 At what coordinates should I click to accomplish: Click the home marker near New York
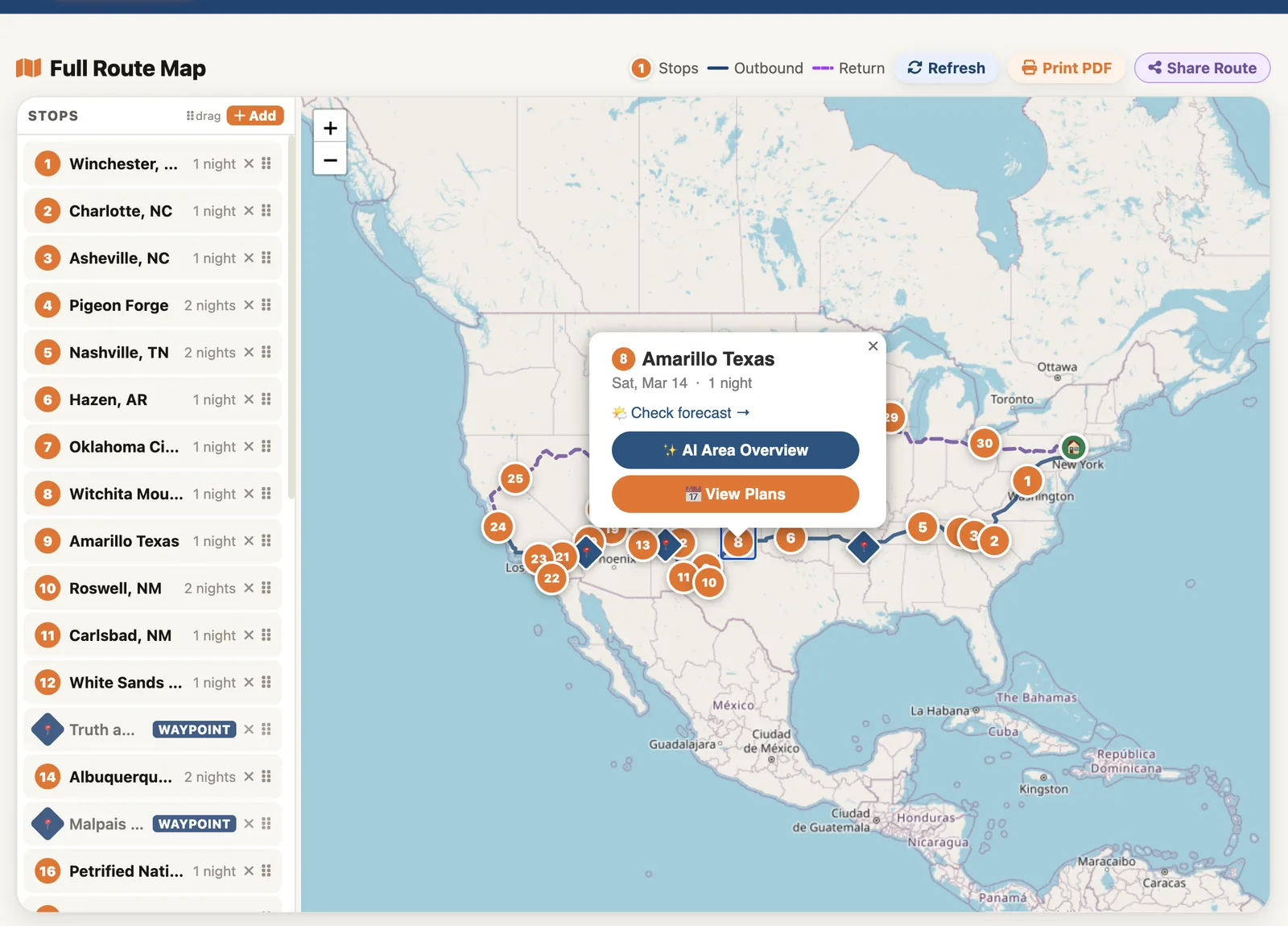point(1073,447)
